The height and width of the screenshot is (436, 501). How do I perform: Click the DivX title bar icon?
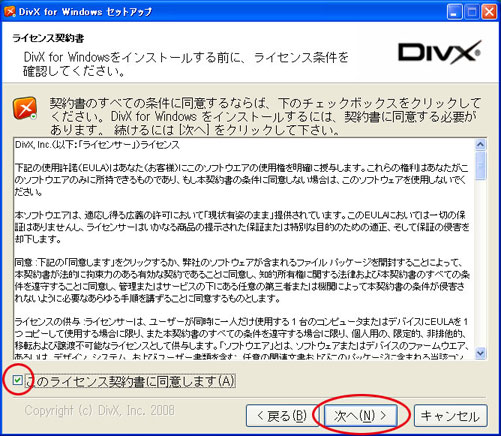9,12
